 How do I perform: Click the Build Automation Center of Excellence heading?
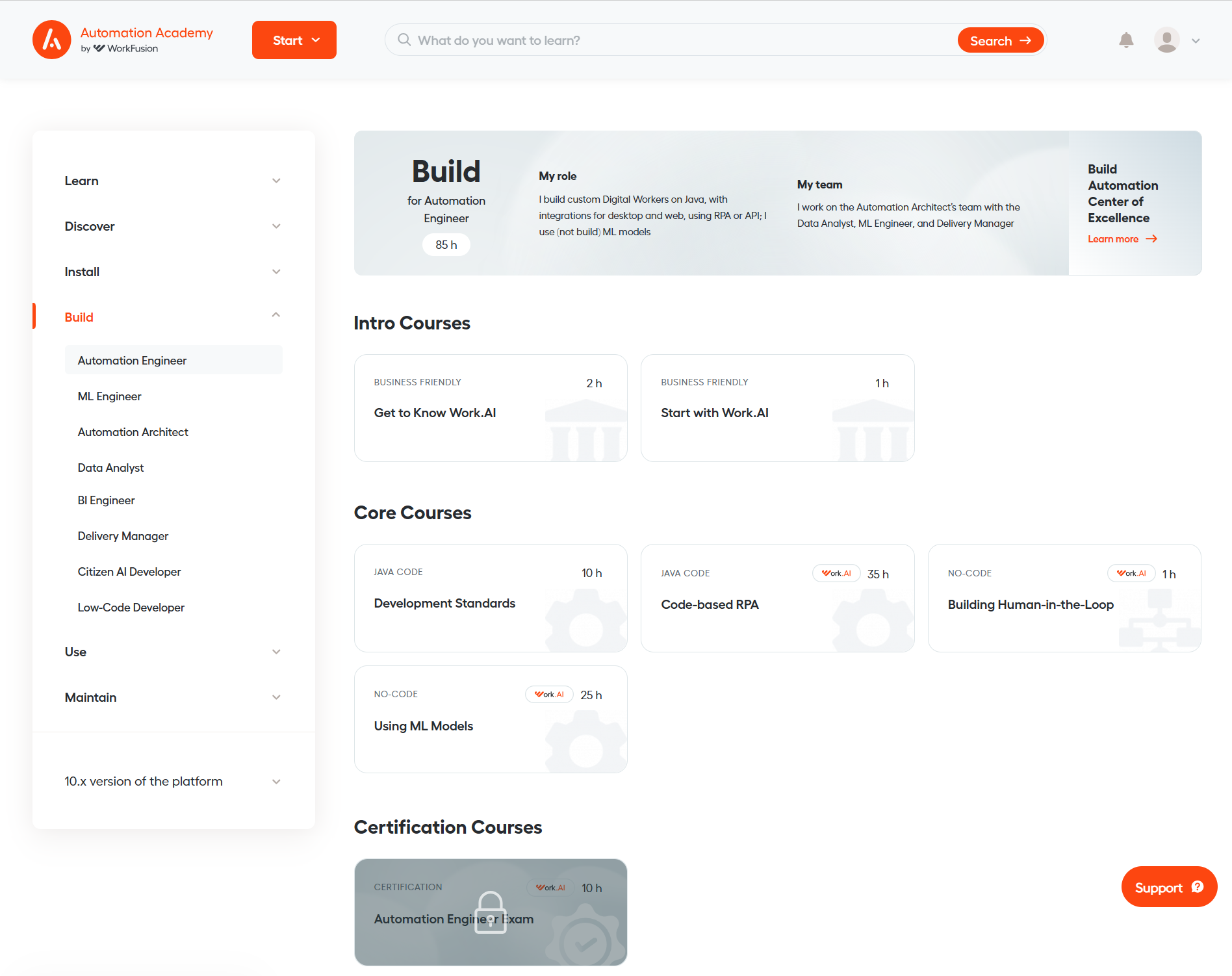point(1123,193)
